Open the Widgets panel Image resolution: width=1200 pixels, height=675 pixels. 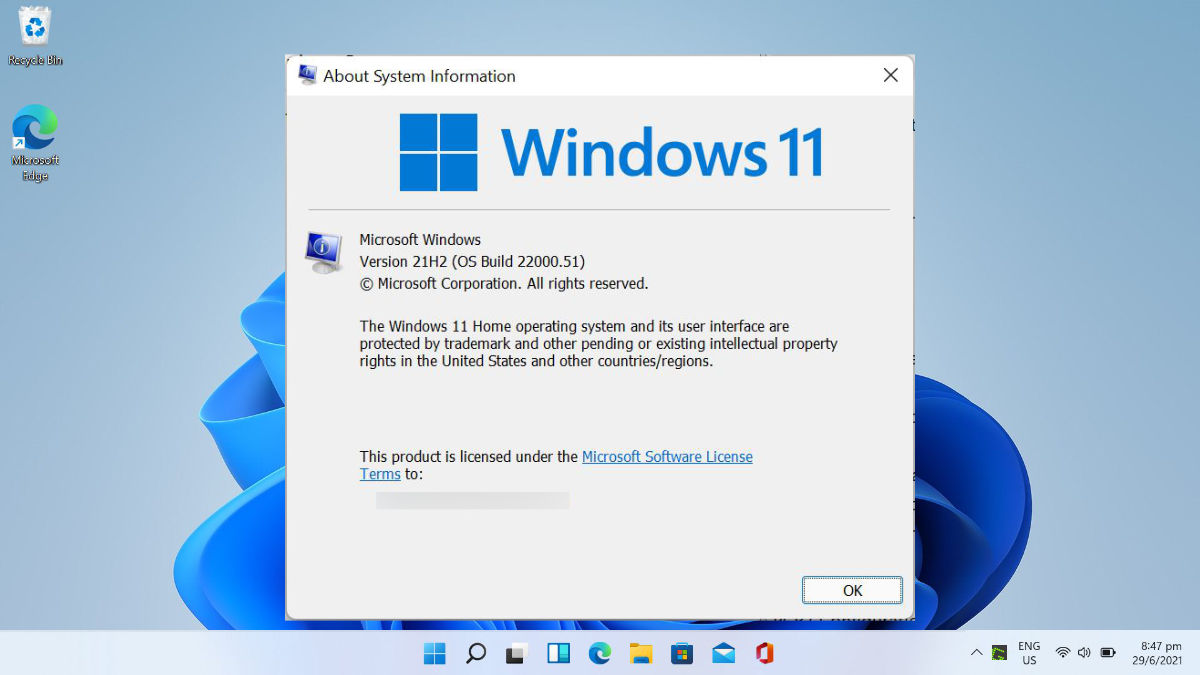tap(558, 653)
